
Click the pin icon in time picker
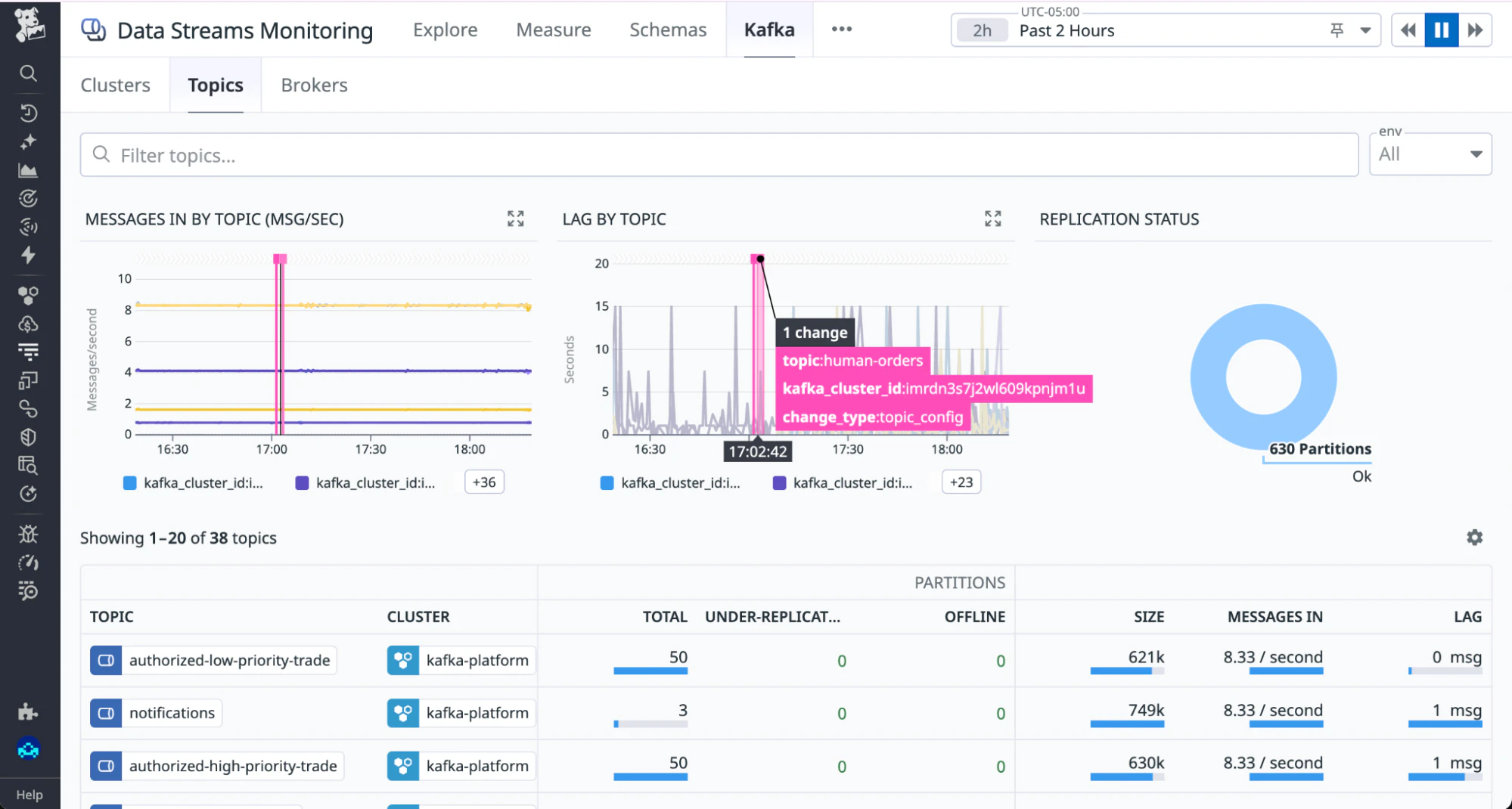[x=1337, y=30]
